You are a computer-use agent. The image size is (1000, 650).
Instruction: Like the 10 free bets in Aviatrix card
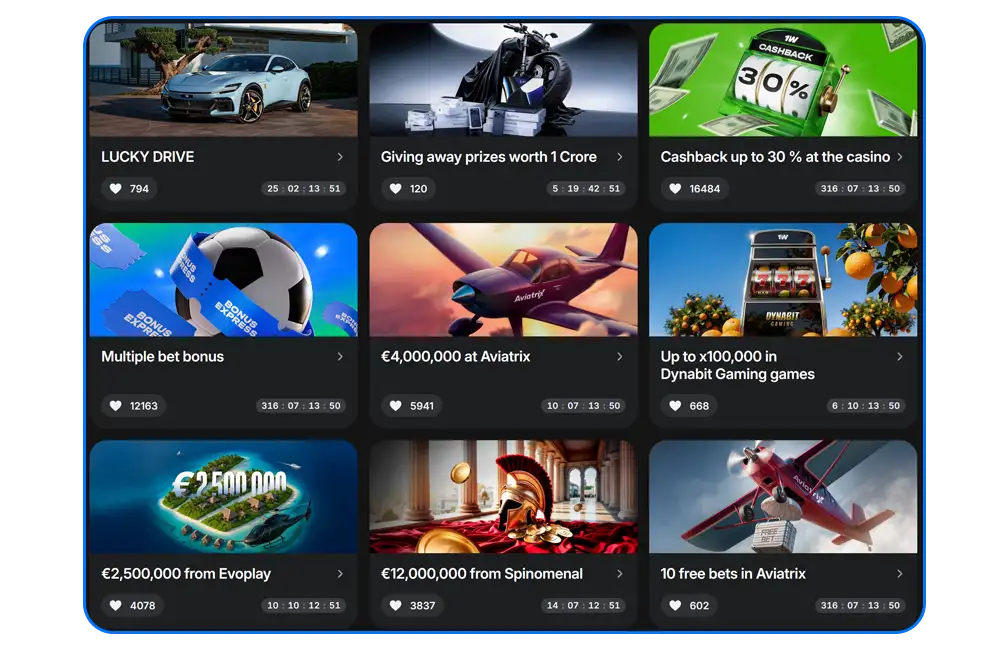pyautogui.click(x=675, y=605)
